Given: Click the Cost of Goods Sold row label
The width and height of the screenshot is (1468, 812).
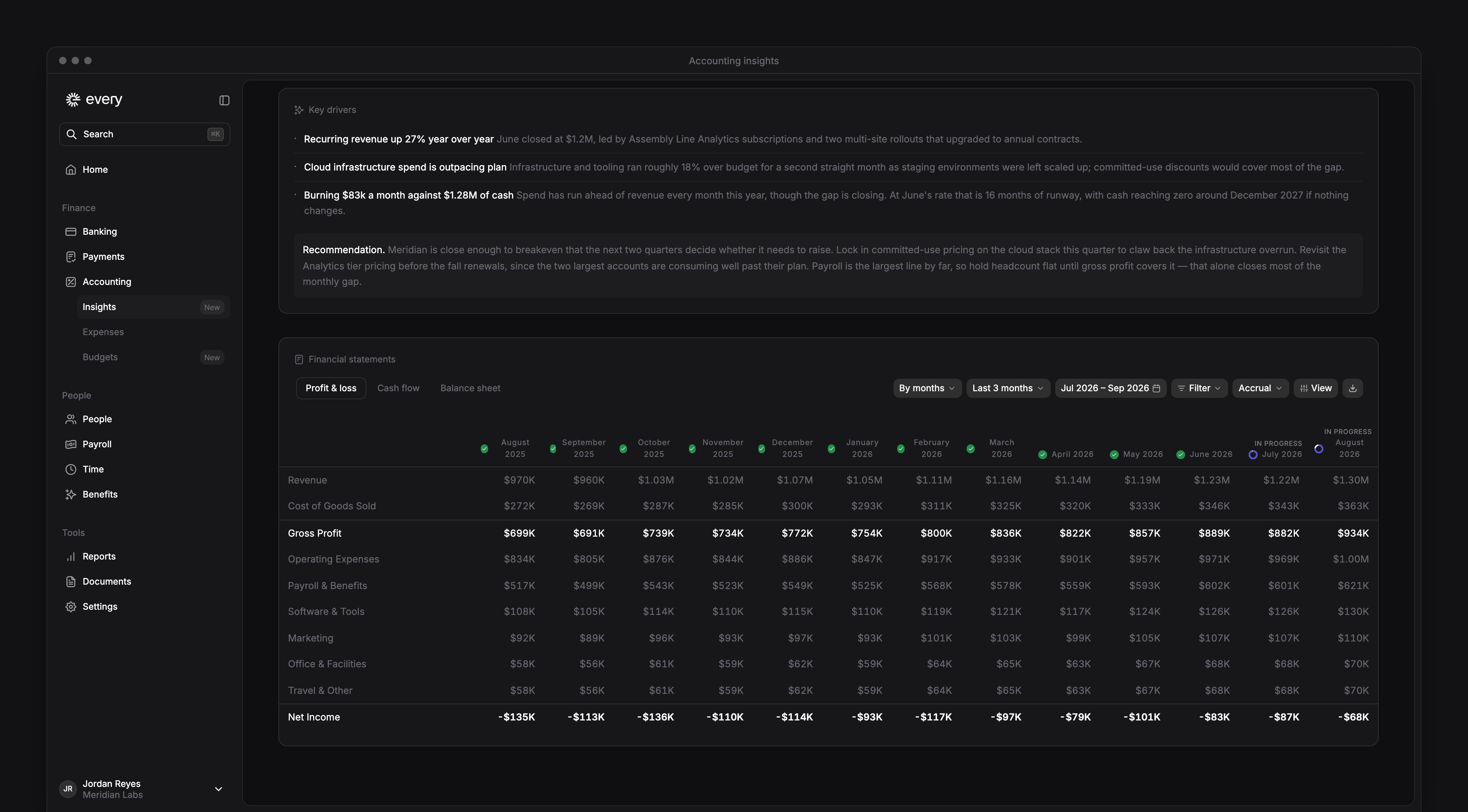Looking at the screenshot, I should click(x=332, y=506).
